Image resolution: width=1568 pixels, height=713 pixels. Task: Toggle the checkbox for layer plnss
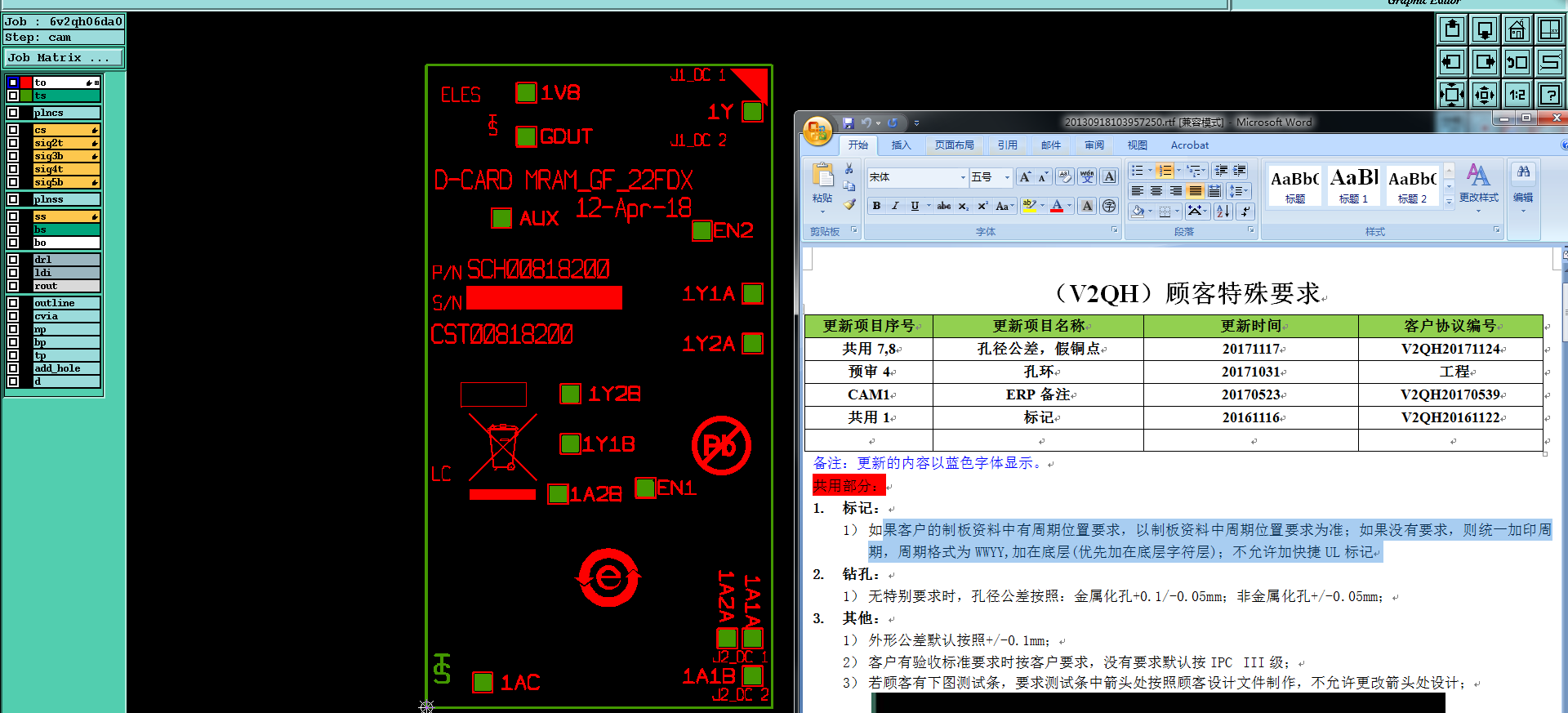pos(13,199)
